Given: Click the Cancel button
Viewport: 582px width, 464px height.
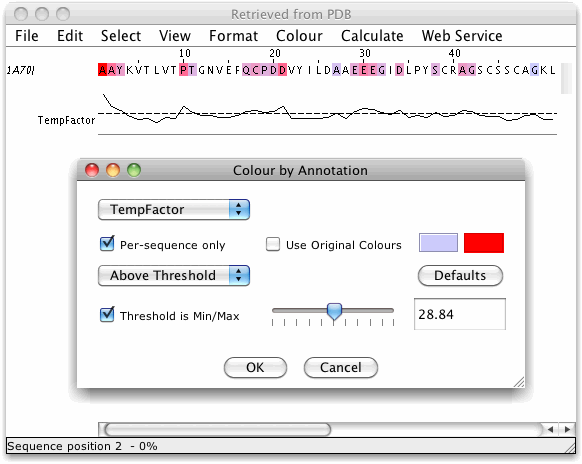Looking at the screenshot, I should pyautogui.click(x=341, y=367).
